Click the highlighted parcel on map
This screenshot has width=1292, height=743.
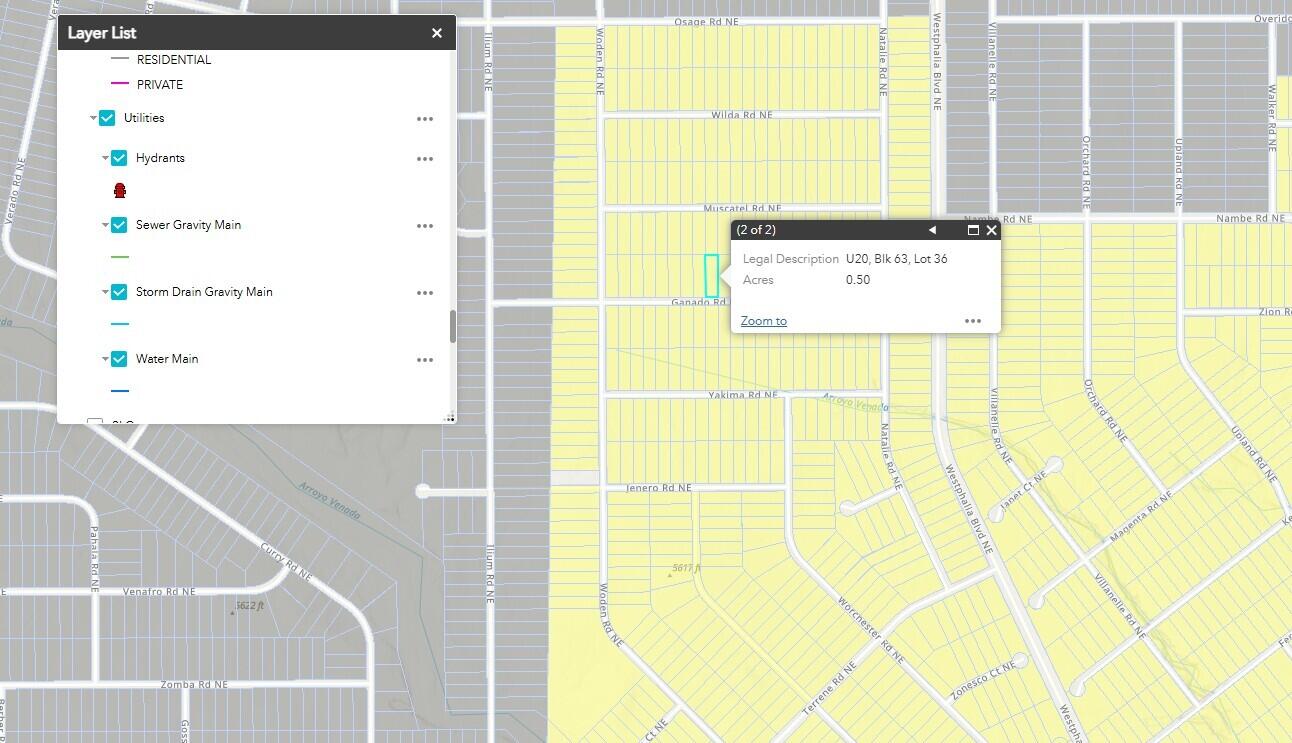click(x=711, y=276)
